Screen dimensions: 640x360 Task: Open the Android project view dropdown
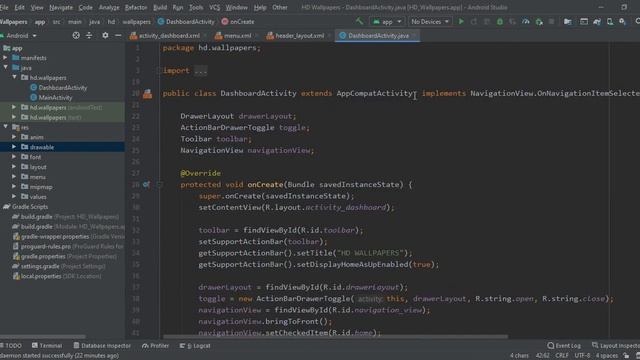tap(20, 36)
